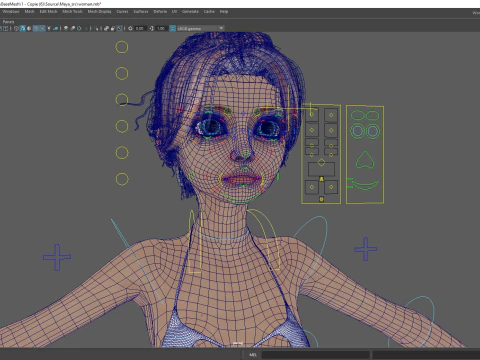This screenshot has width=480, height=360.
Task: Select the left green eyebrow ellipse control
Action: [x=357, y=115]
